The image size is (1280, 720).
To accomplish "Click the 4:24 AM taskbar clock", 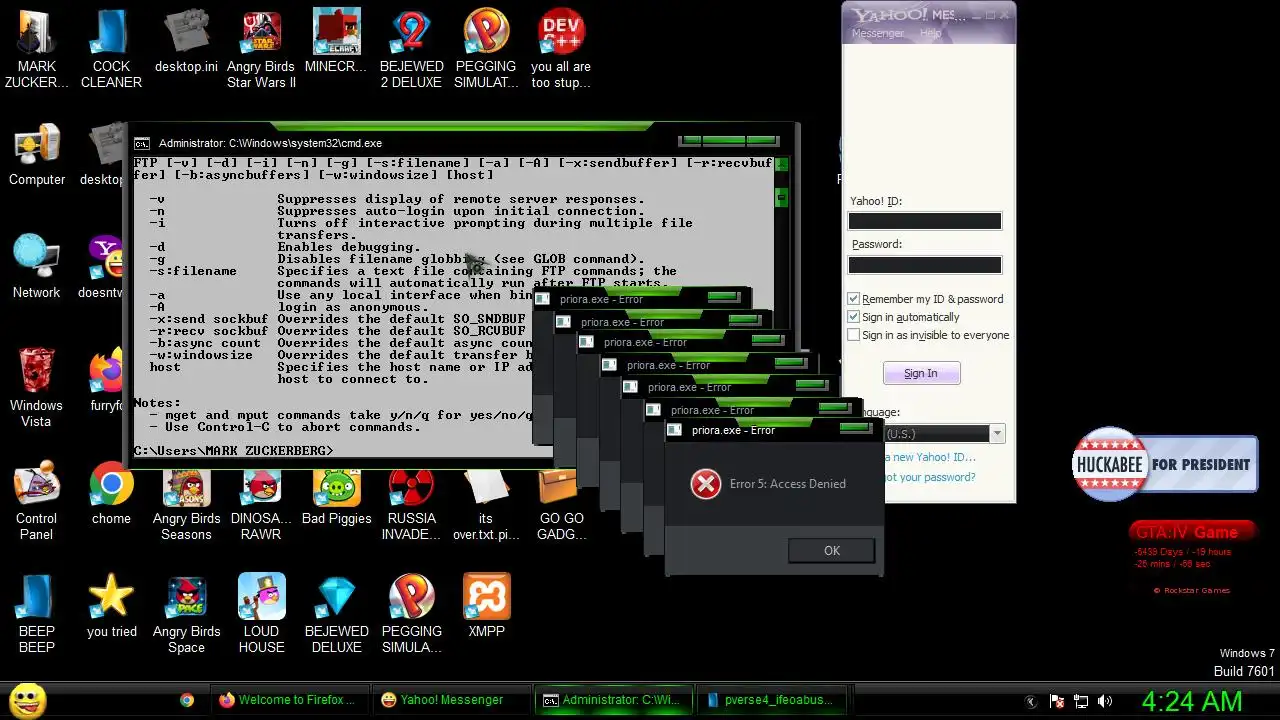I will (1192, 700).
